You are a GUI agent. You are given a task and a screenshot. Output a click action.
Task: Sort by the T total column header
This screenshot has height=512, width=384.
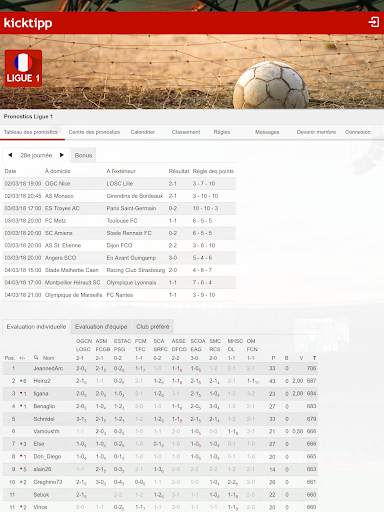(314, 358)
